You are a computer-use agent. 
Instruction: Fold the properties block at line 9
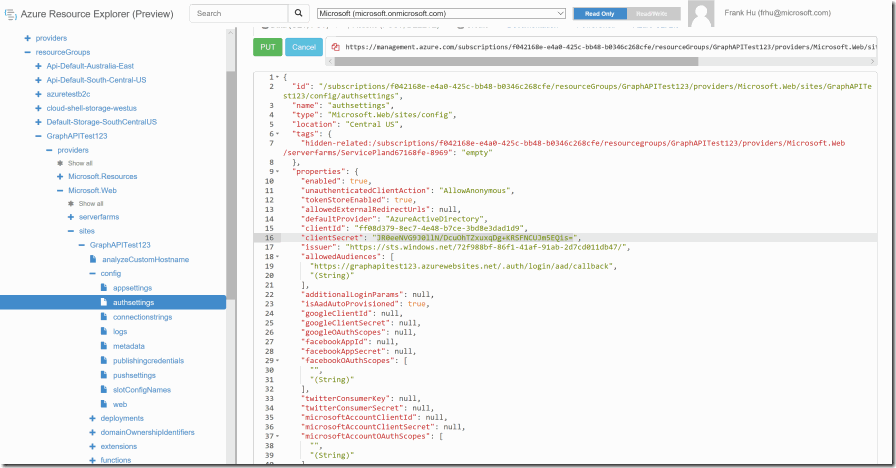278,171
